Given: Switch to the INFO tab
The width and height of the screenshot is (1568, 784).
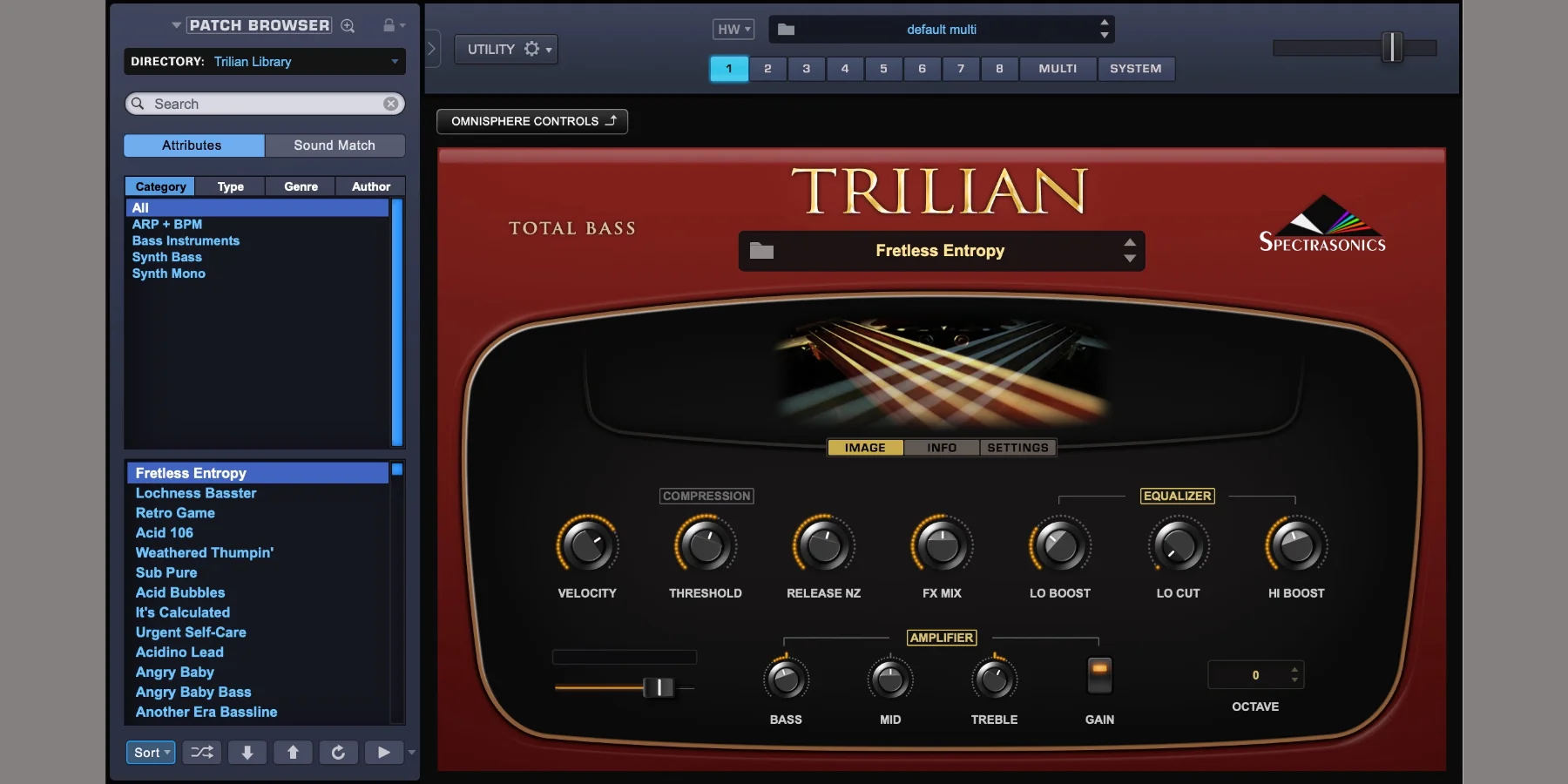Looking at the screenshot, I should tap(942, 448).
